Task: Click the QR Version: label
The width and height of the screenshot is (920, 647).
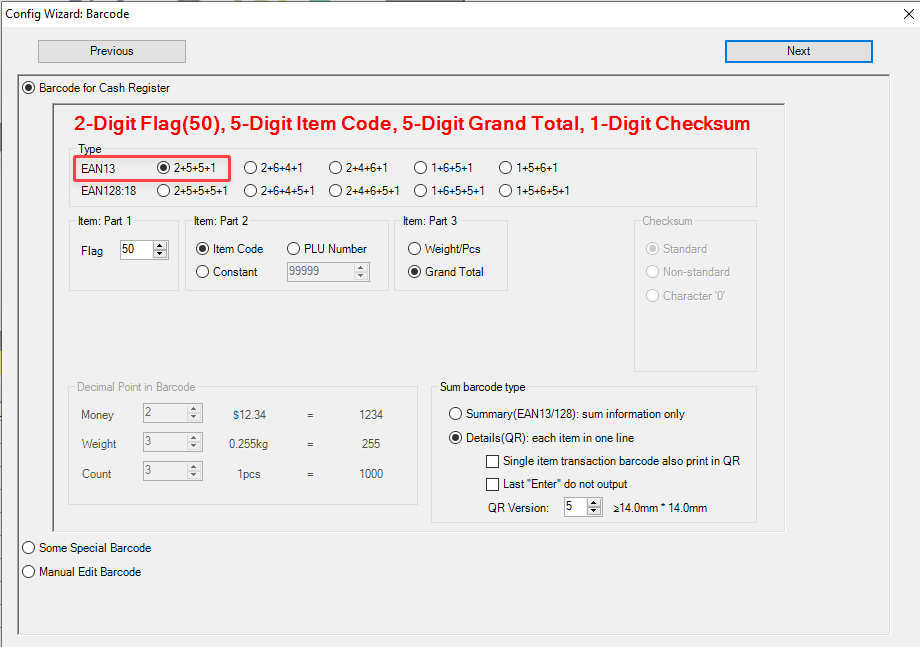Action: point(518,508)
